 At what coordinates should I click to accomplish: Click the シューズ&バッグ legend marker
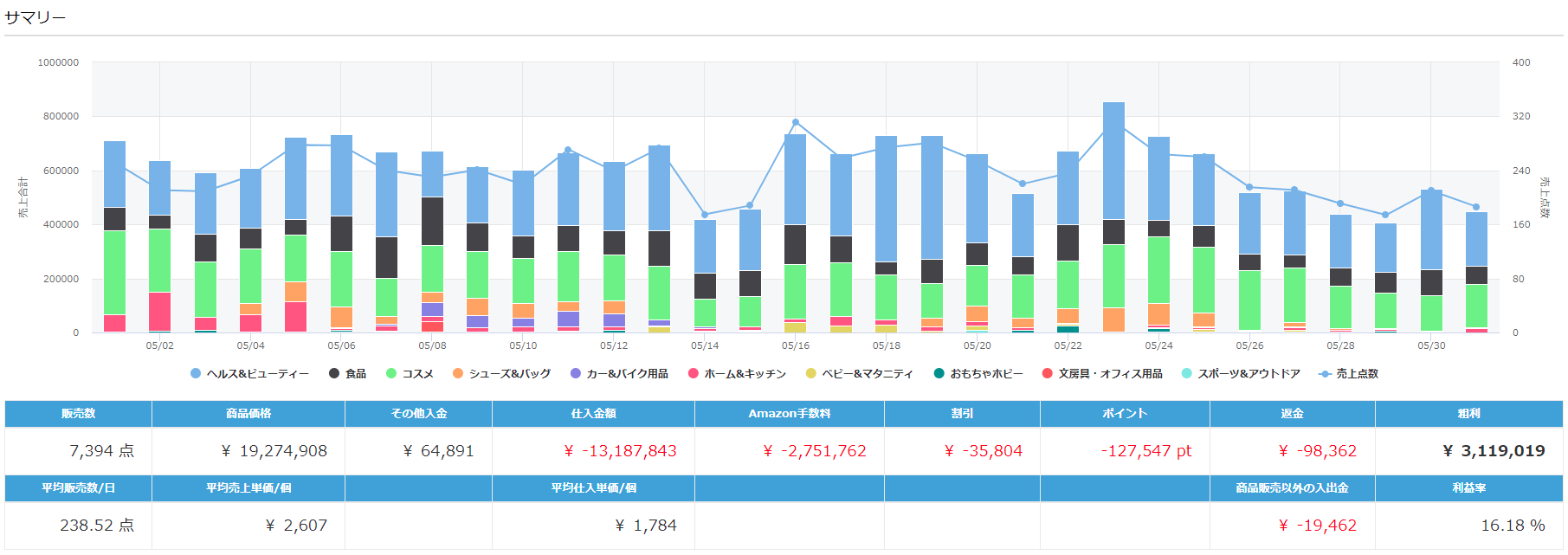(458, 374)
